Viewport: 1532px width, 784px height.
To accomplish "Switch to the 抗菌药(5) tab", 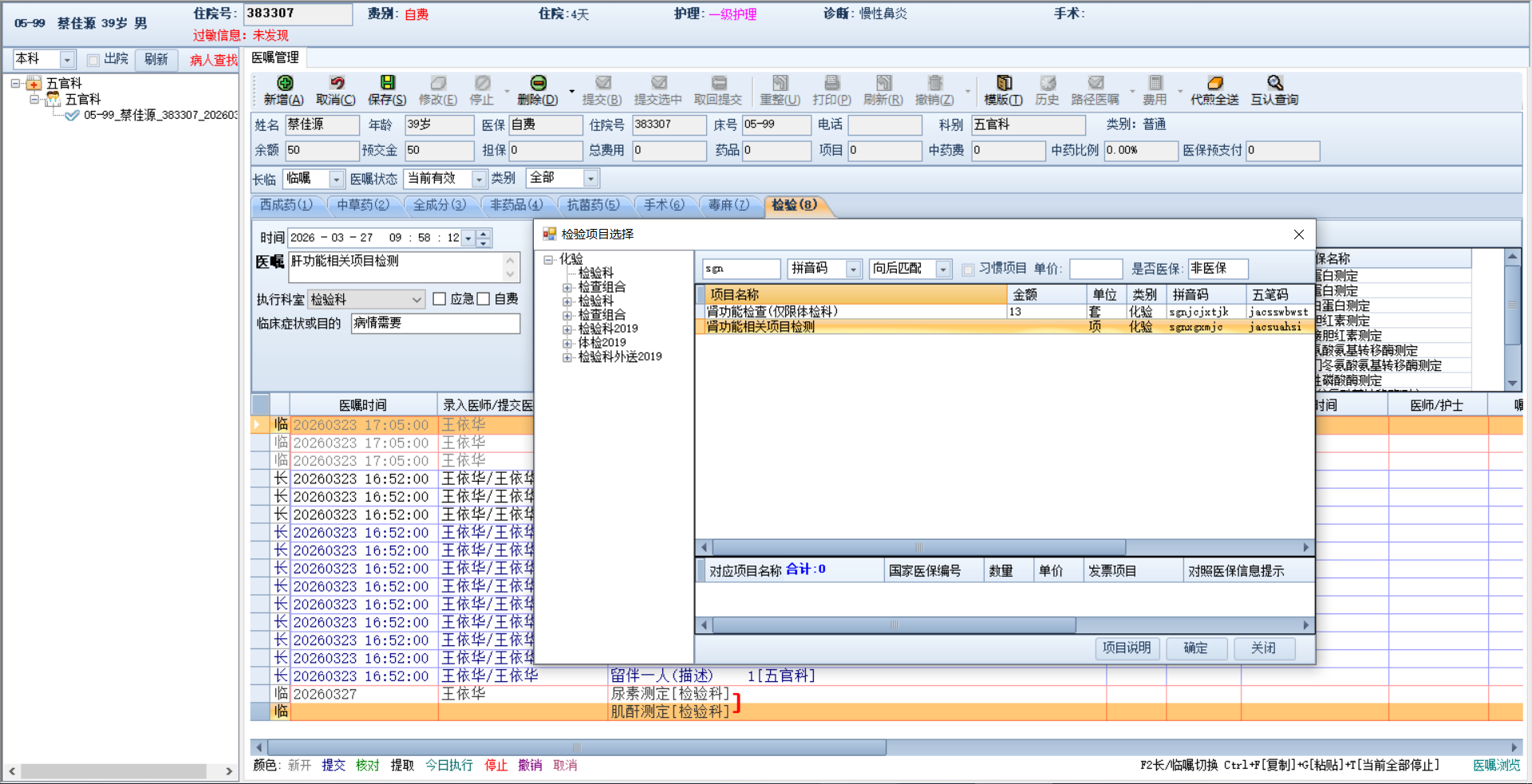I will (593, 206).
